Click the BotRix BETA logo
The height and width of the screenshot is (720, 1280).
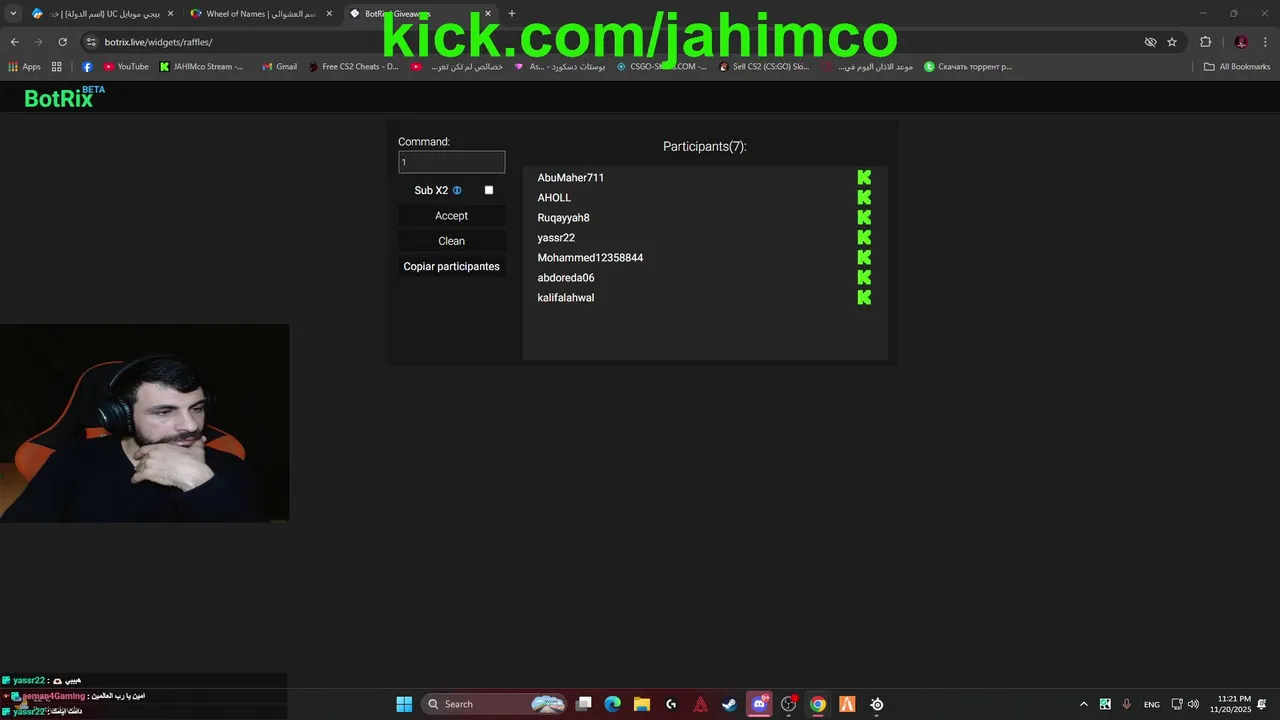(x=64, y=97)
